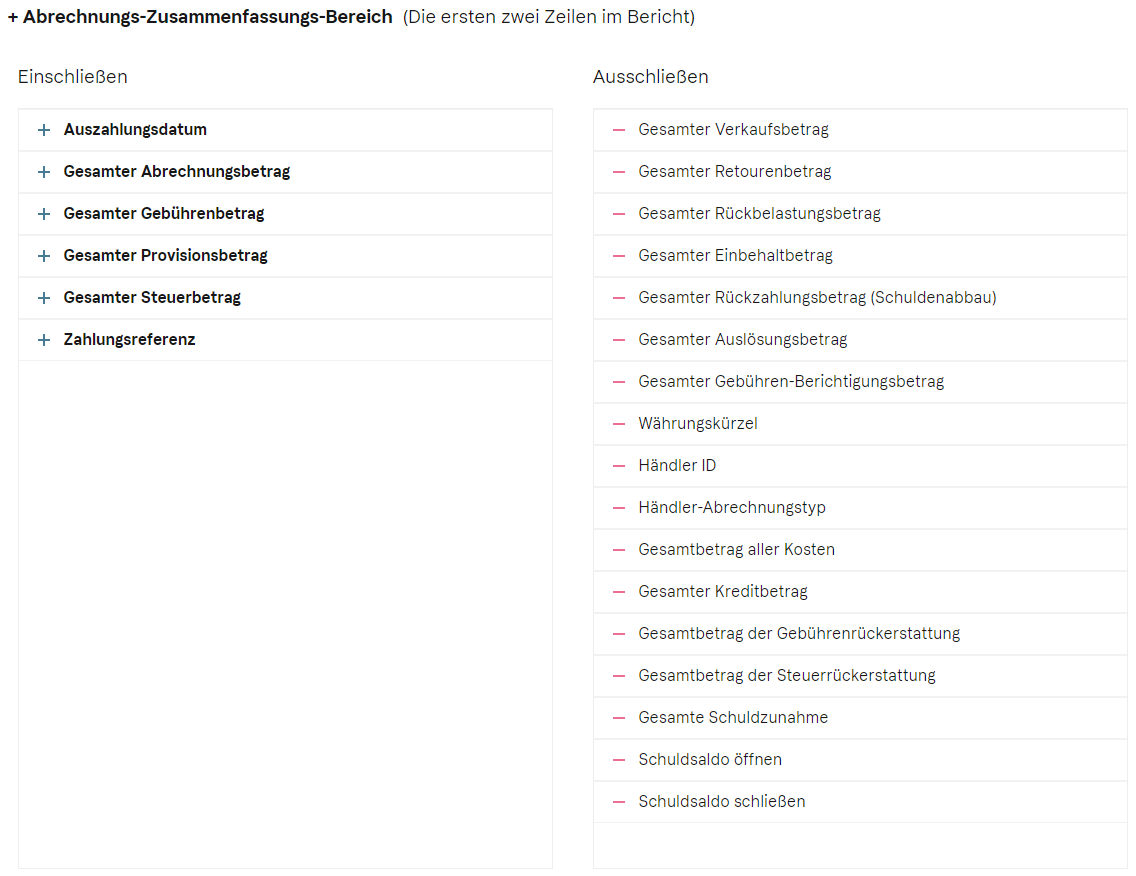Click the Gesamter Rückbelastungsbetrag excluded entry
The width and height of the screenshot is (1136, 876).
[x=759, y=214]
